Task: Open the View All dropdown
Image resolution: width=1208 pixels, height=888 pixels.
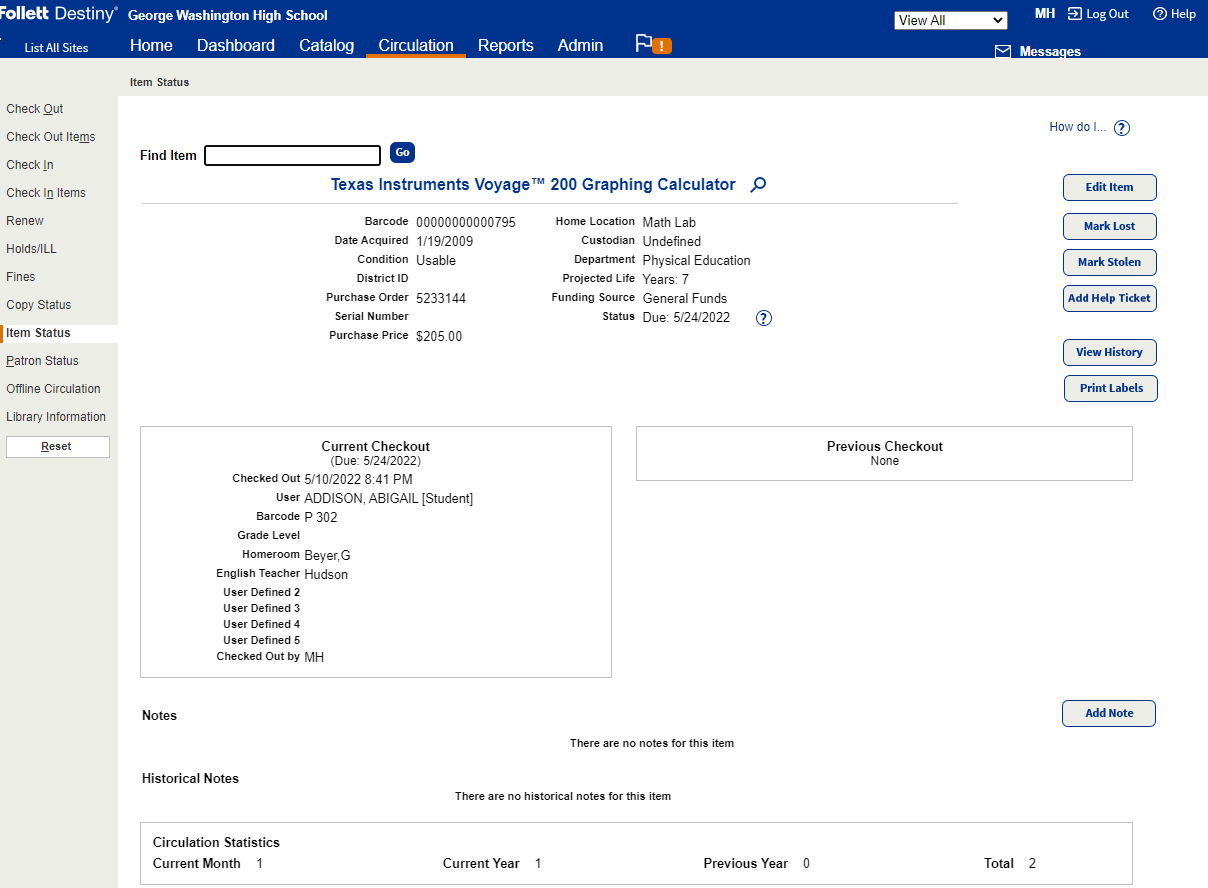Action: pyautogui.click(x=950, y=19)
